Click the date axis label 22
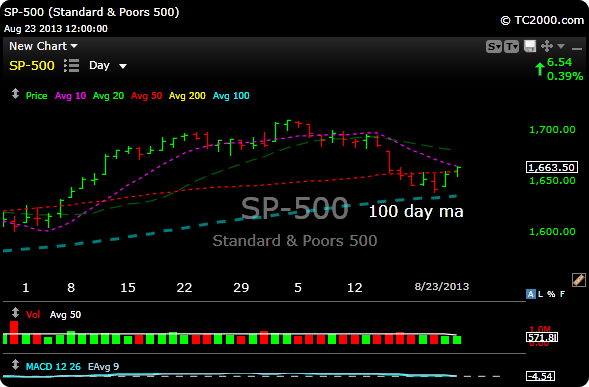This screenshot has width=589, height=387. [184, 288]
